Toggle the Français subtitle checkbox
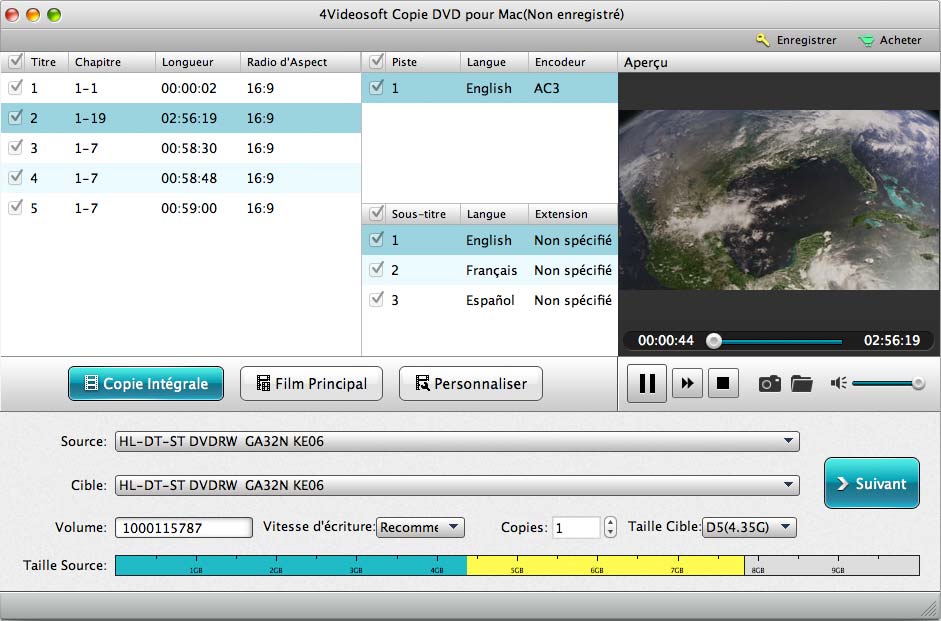Viewport: 941px width, 621px height. [376, 270]
